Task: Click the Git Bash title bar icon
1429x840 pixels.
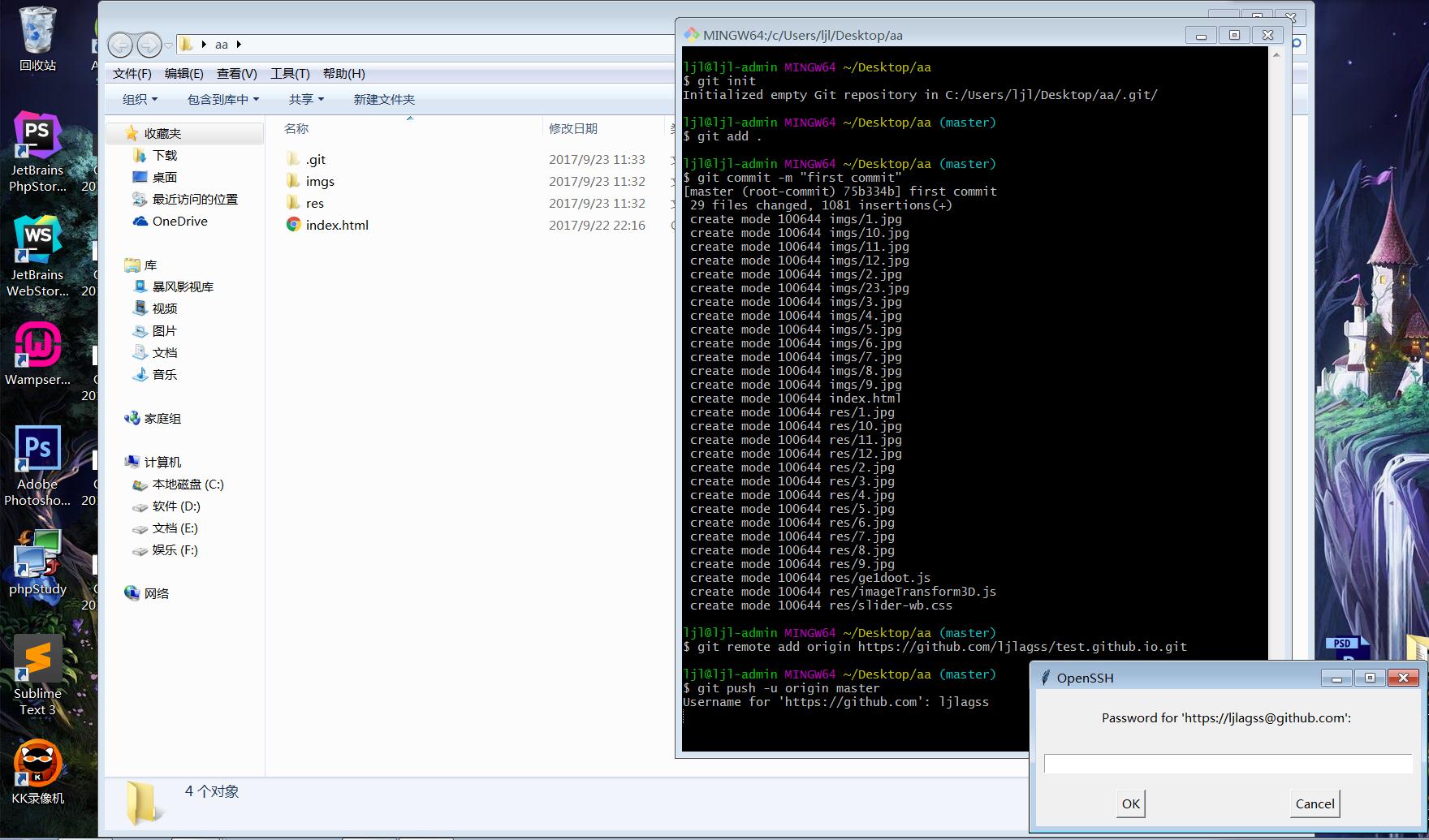Action: click(x=691, y=34)
